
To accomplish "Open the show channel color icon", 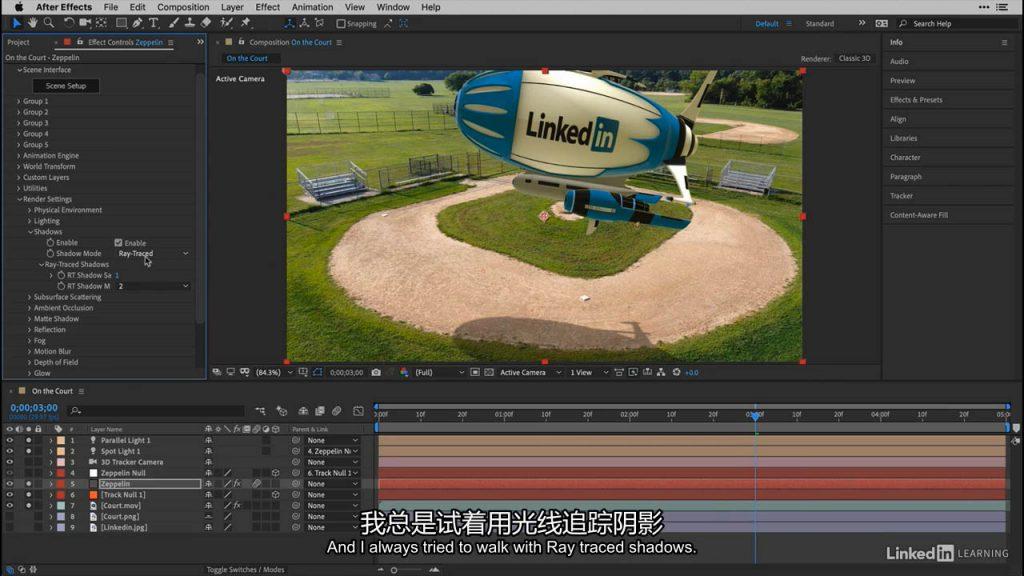I will point(404,372).
